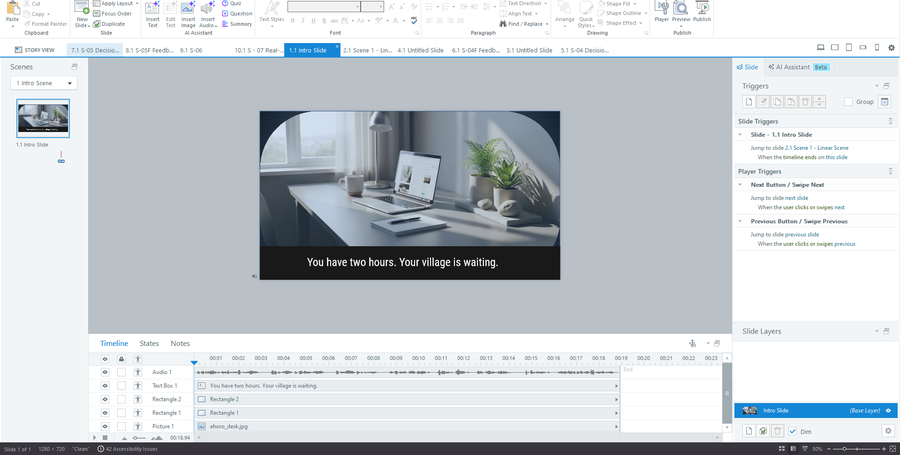Open the font name combo box
This screenshot has width=900, height=455.
coord(324,7)
